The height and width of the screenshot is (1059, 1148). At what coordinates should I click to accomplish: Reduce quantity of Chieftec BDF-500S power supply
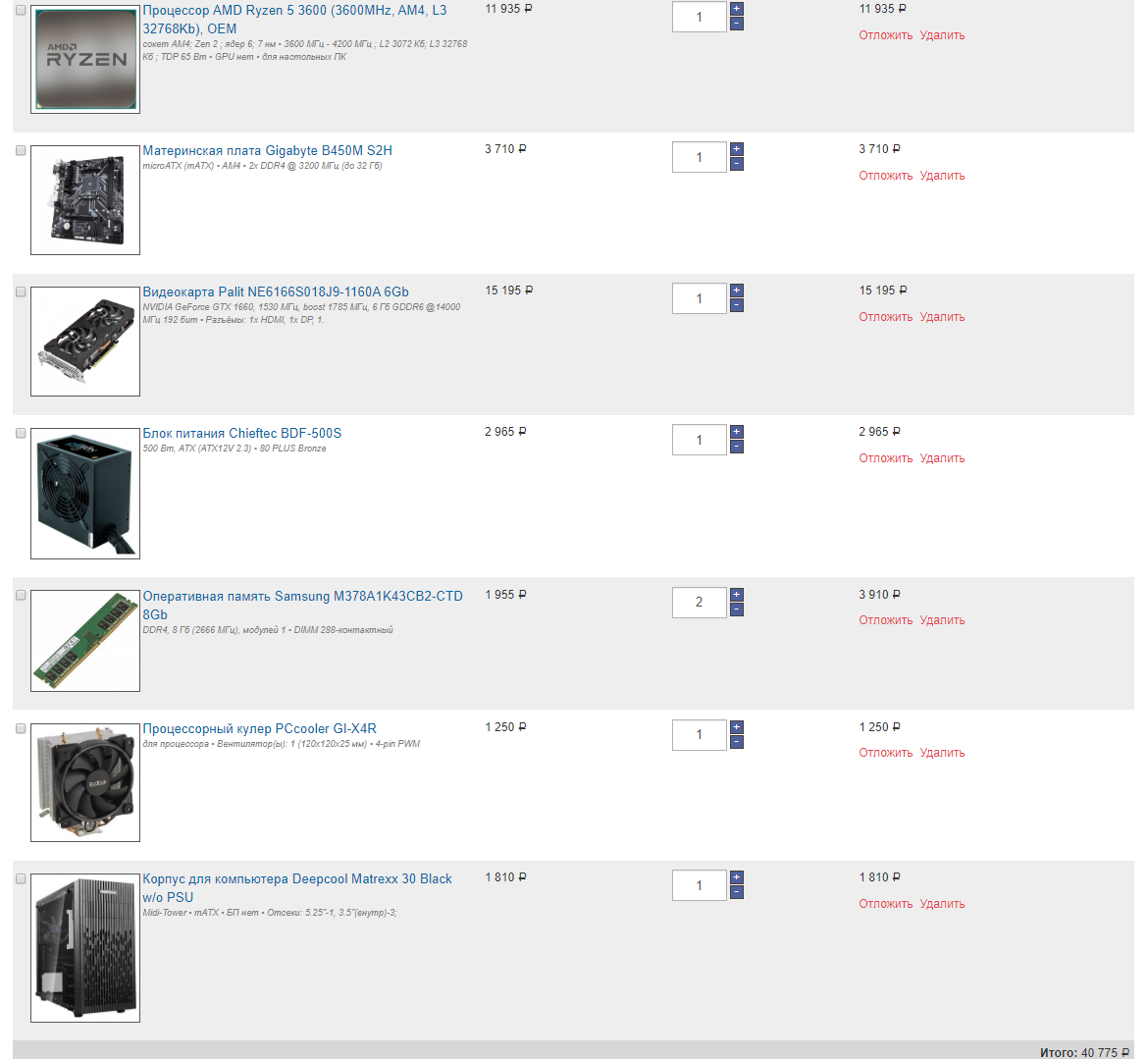[x=737, y=447]
